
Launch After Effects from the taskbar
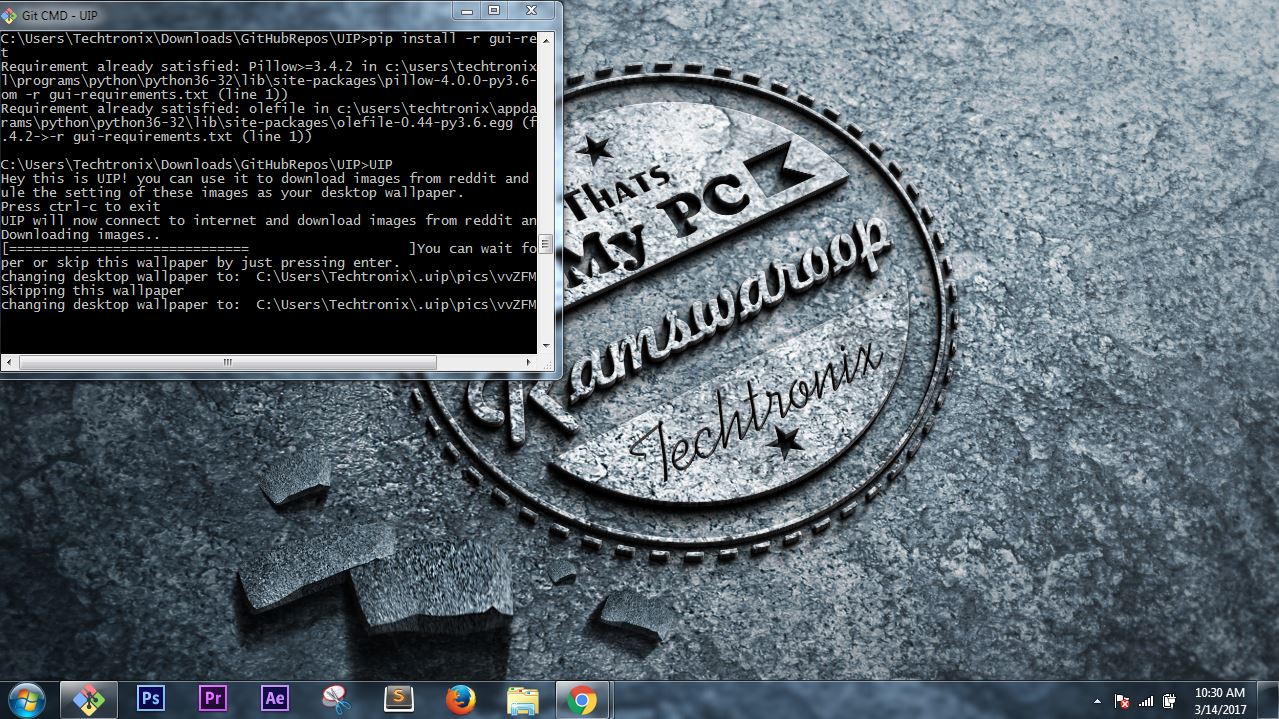(x=275, y=698)
